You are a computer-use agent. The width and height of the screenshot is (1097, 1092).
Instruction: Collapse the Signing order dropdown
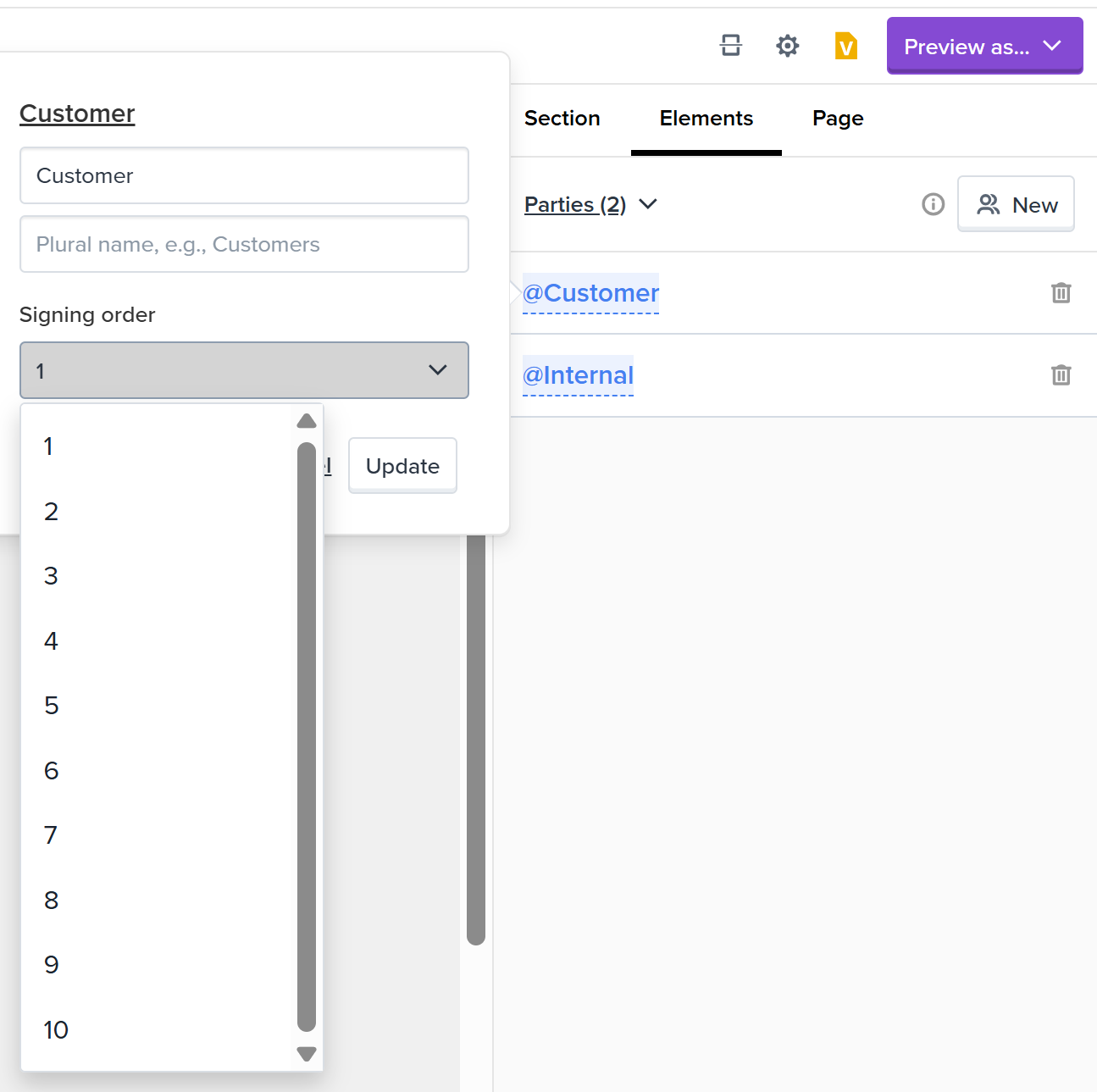click(x=244, y=370)
